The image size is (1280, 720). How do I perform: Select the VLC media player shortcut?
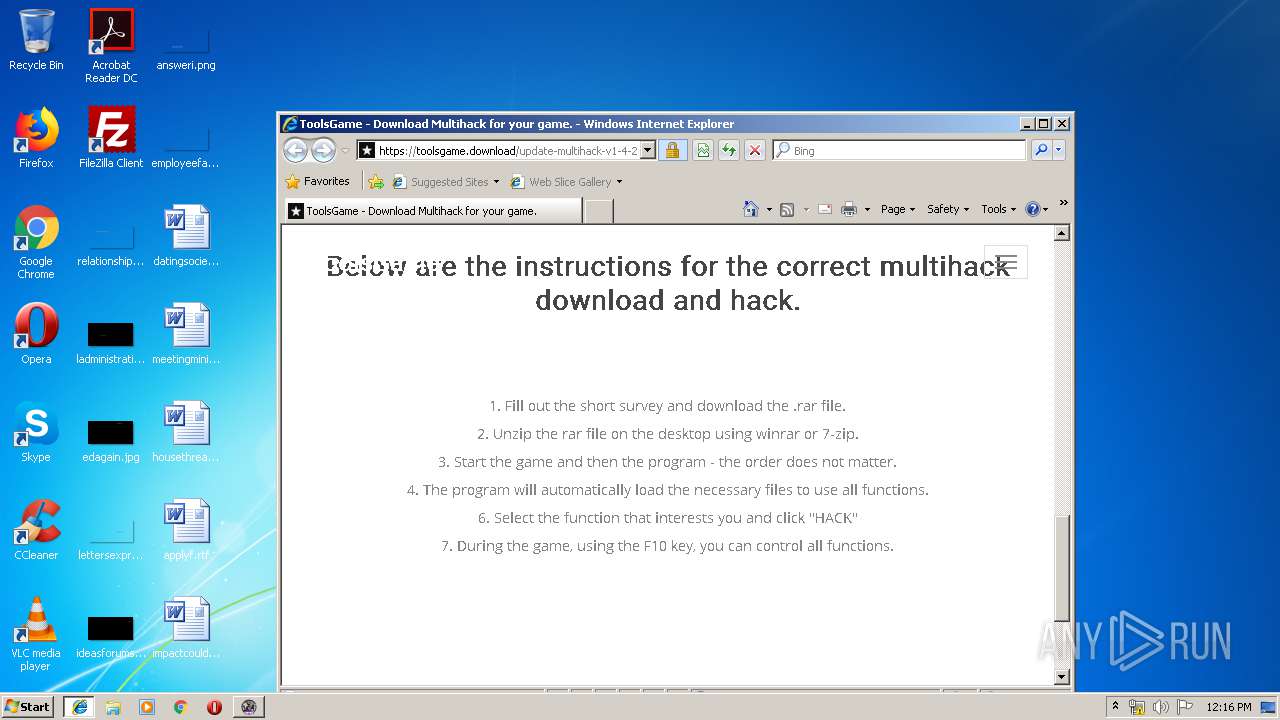(x=36, y=634)
